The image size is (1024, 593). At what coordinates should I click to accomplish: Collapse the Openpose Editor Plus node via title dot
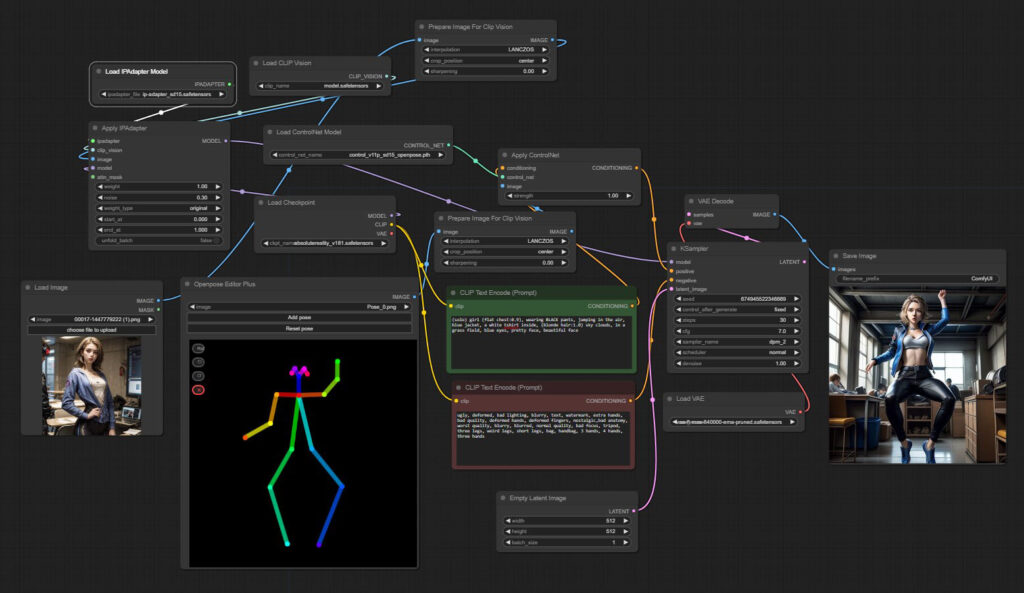click(187, 284)
